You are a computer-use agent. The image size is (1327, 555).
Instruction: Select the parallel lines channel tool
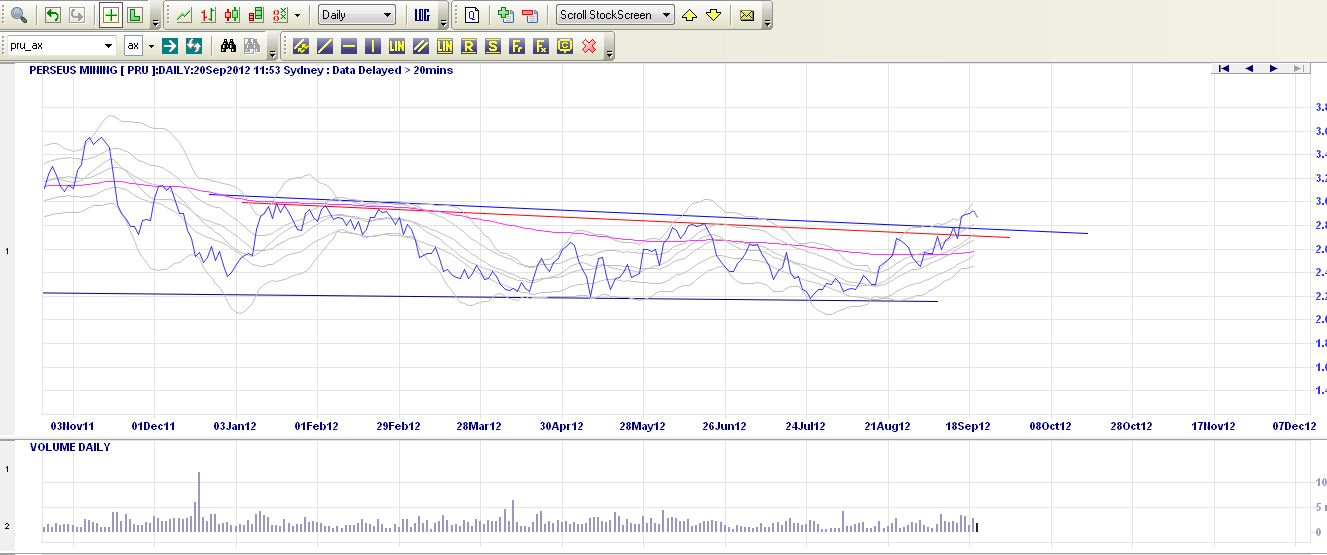(x=421, y=46)
